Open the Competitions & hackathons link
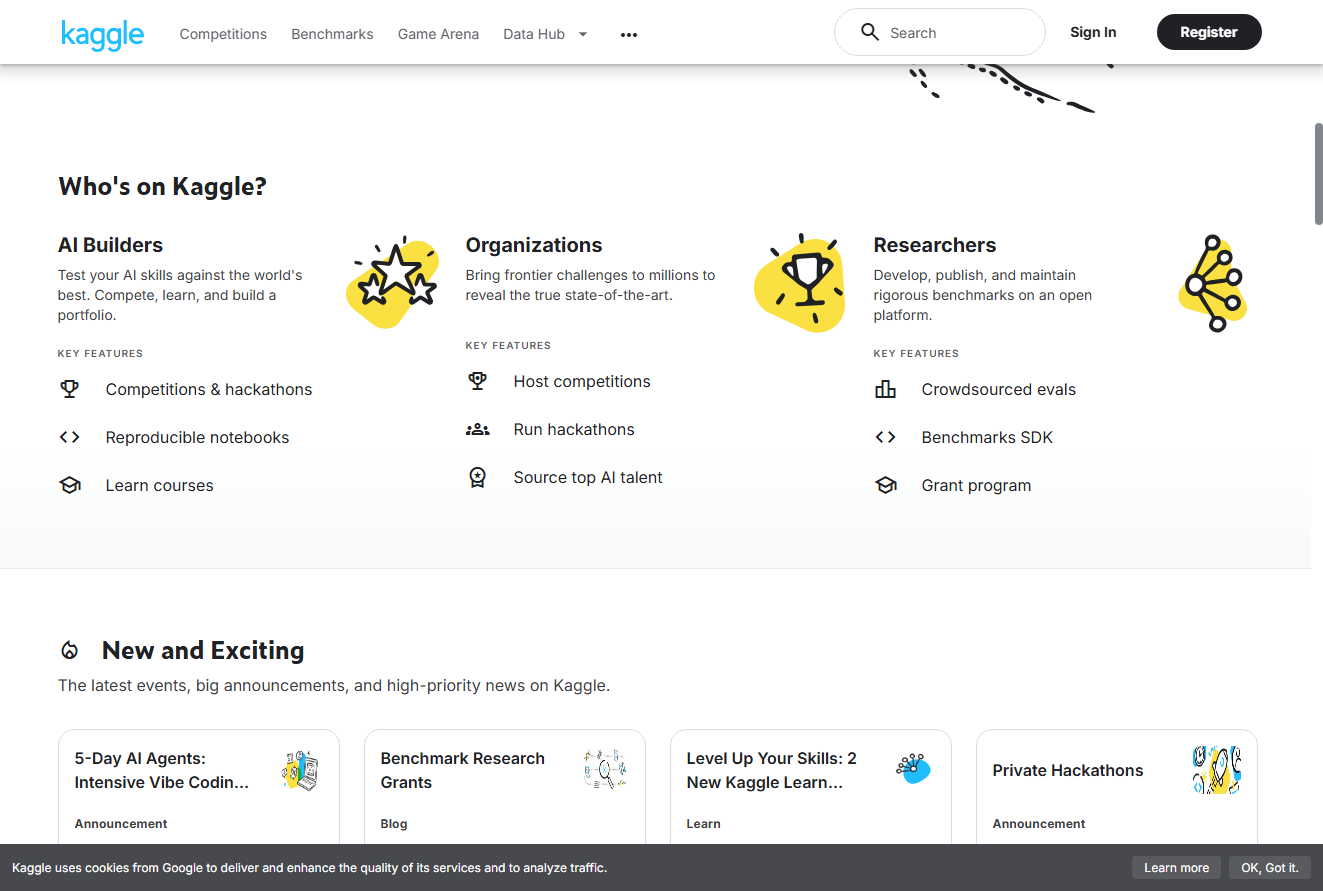The image size is (1323, 891). click(x=209, y=389)
